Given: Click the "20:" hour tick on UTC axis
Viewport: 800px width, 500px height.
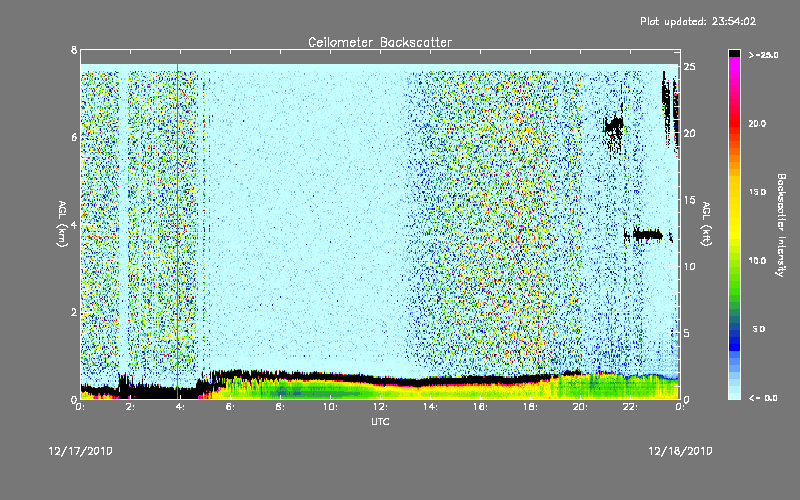Looking at the screenshot, I should [580, 407].
